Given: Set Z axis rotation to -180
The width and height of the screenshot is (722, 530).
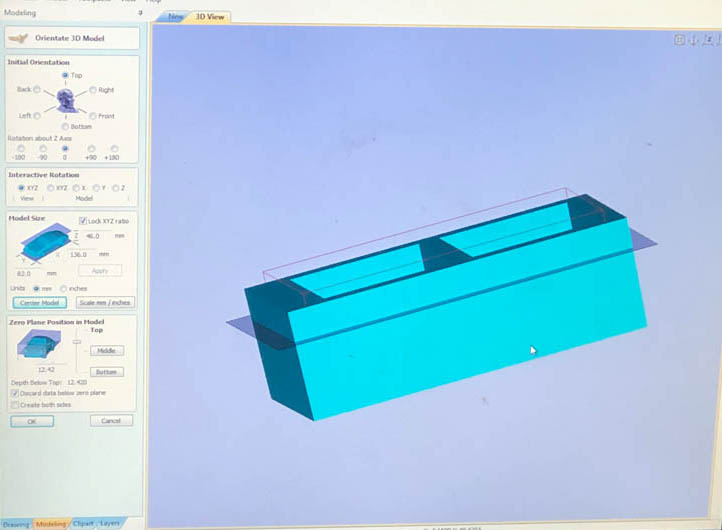Looking at the screenshot, I should click(x=21, y=149).
